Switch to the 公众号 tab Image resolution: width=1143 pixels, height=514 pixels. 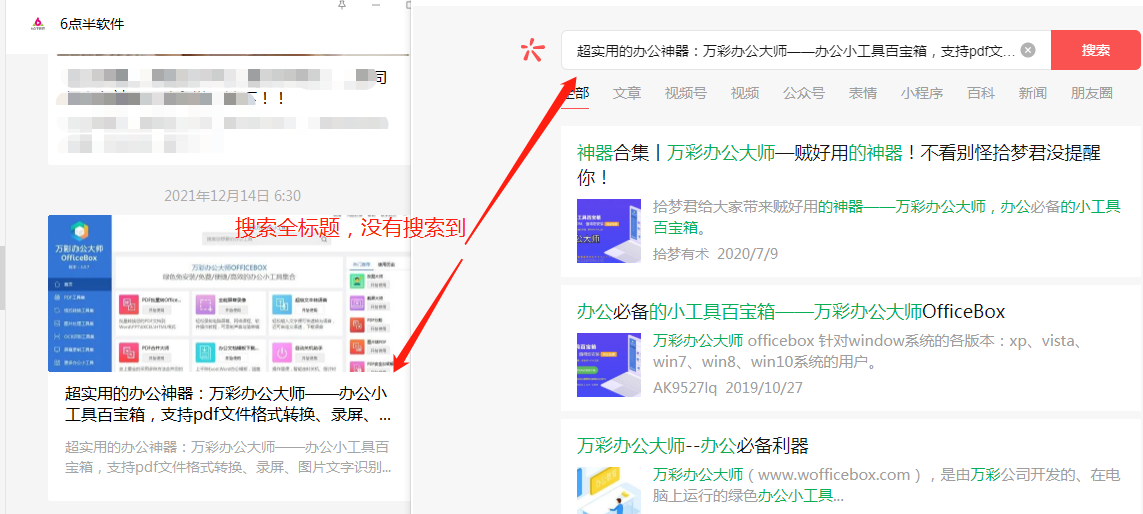[x=804, y=93]
